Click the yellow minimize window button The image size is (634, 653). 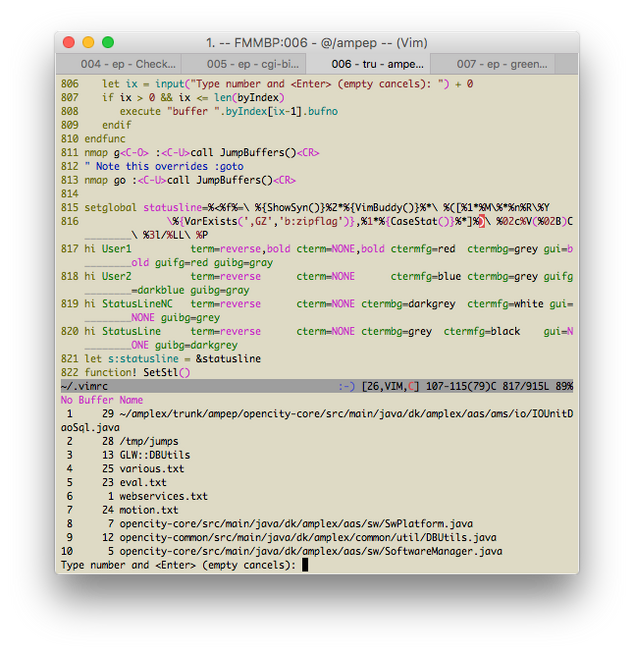point(88,42)
